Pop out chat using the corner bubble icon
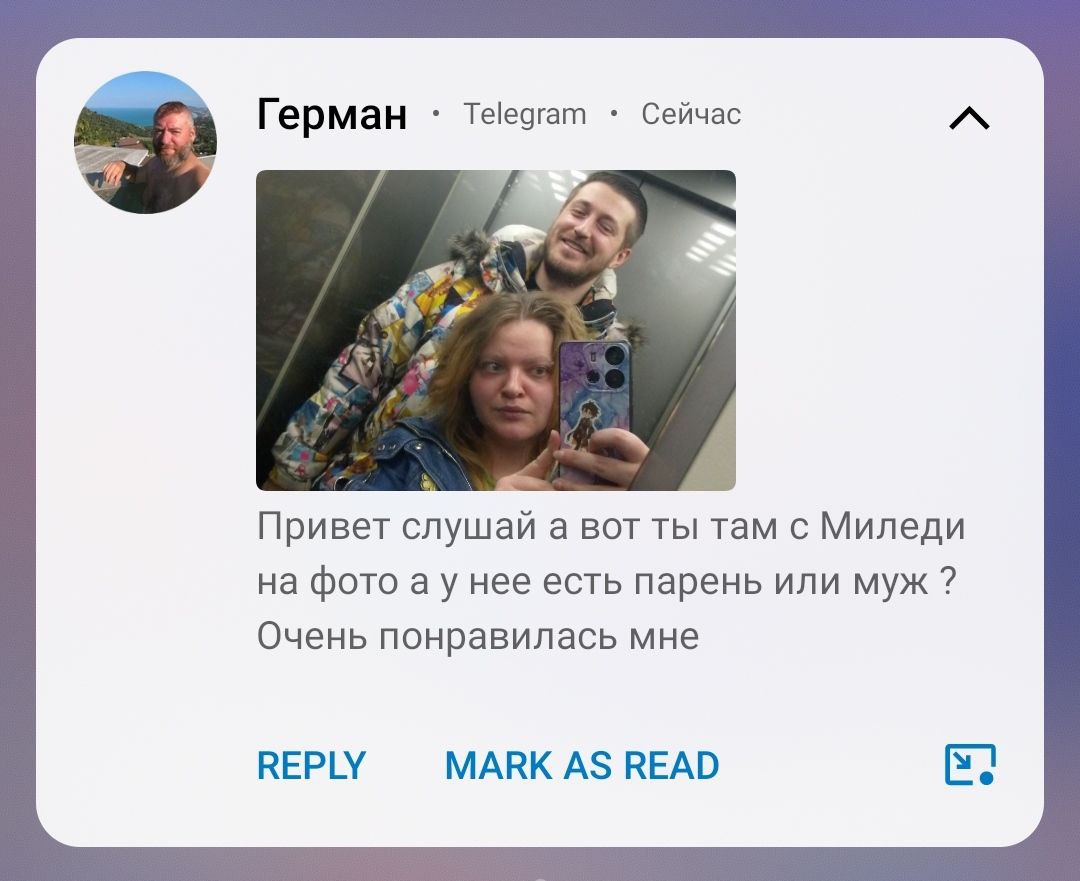1080x881 pixels. [970, 765]
